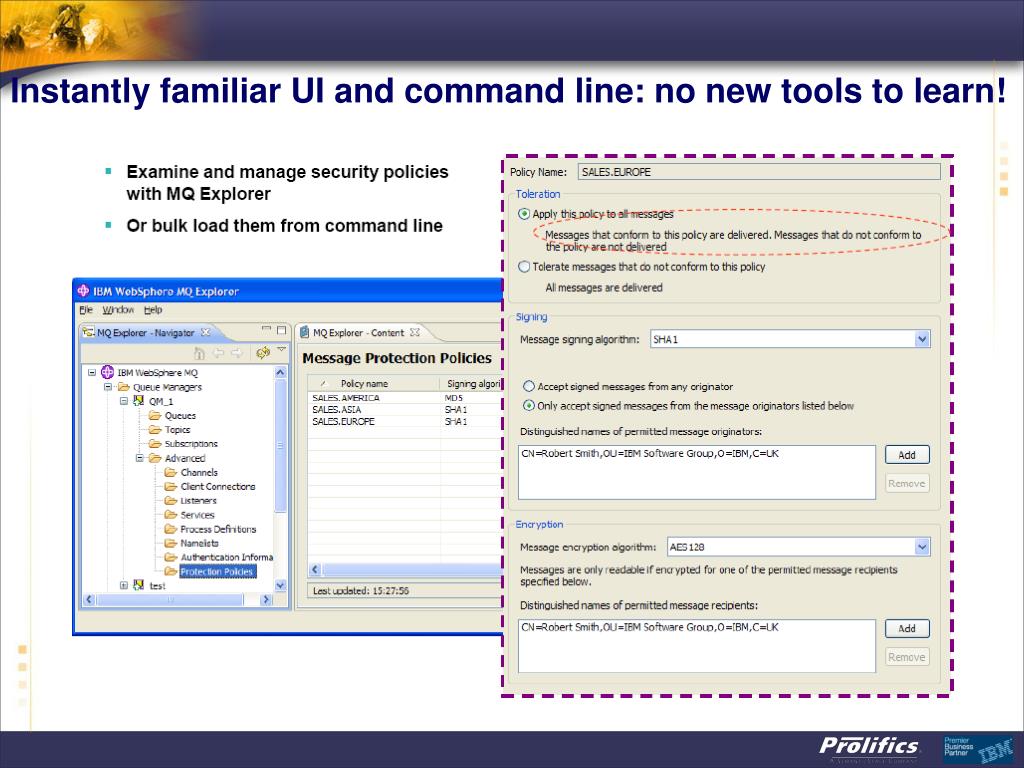Click the IBM WebSphere MQ Explorer title bar icon

[x=84, y=291]
